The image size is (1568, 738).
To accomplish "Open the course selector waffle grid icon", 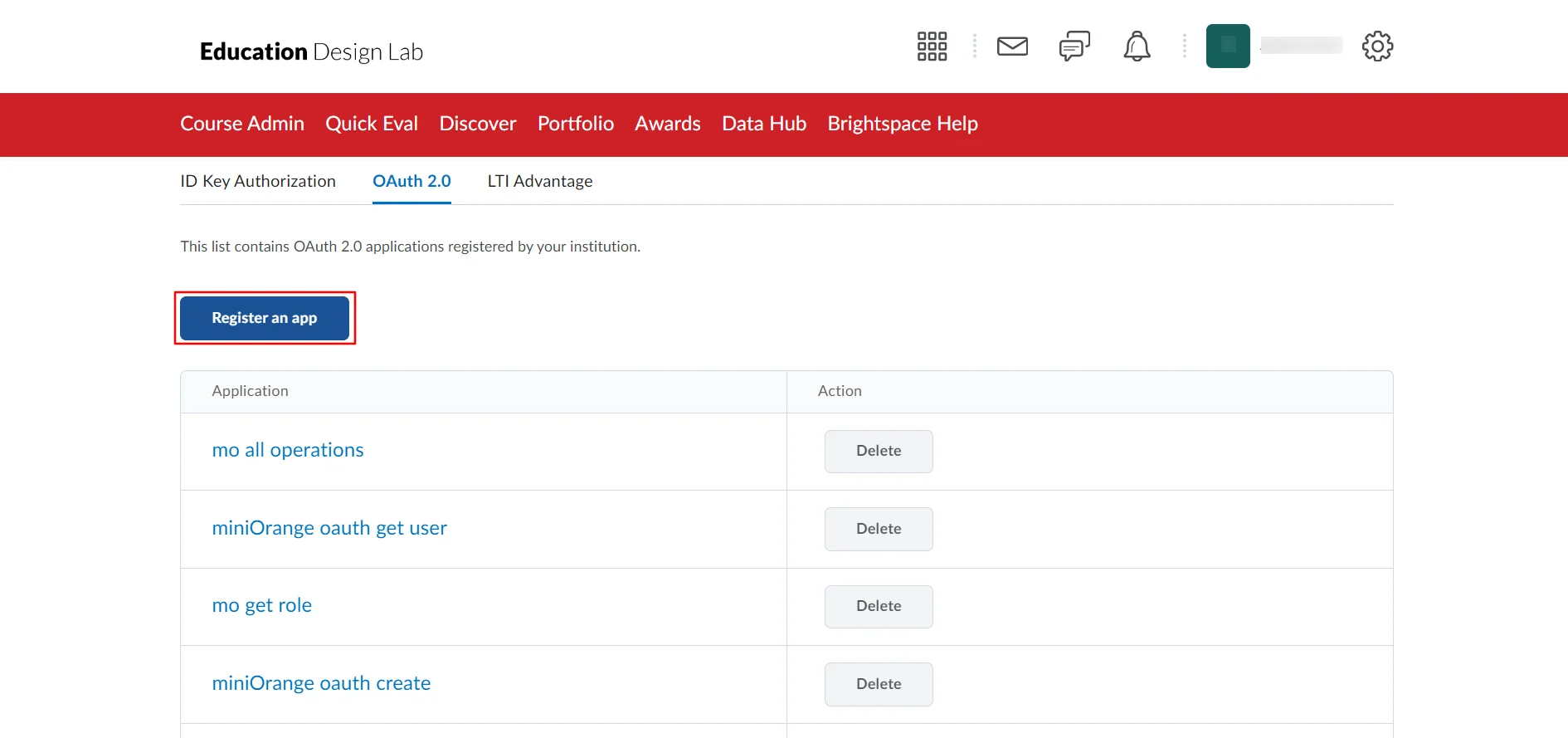I will point(932,46).
